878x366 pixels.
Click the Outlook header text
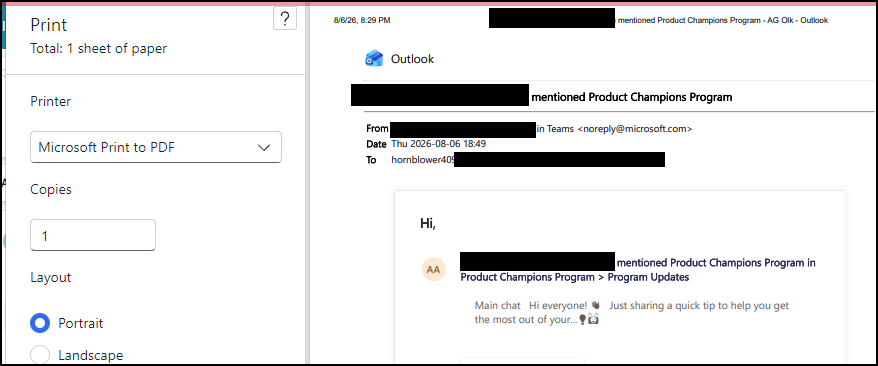pos(412,59)
